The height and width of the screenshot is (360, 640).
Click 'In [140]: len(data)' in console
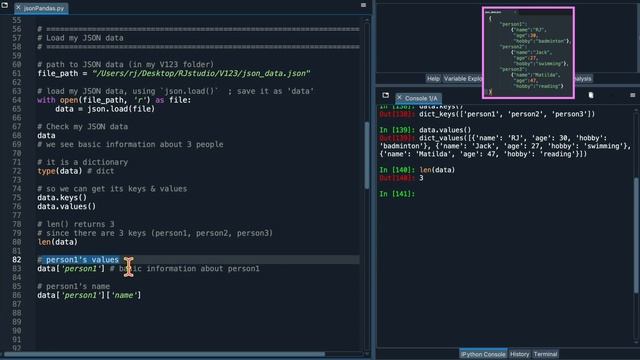[x=417, y=170]
